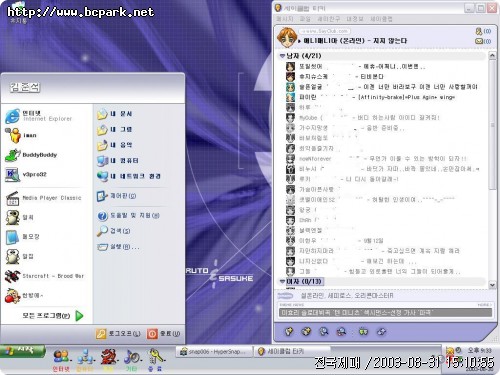Open the second menu in Tachy menu bar
This screenshot has width=500, height=375.
click(x=305, y=19)
